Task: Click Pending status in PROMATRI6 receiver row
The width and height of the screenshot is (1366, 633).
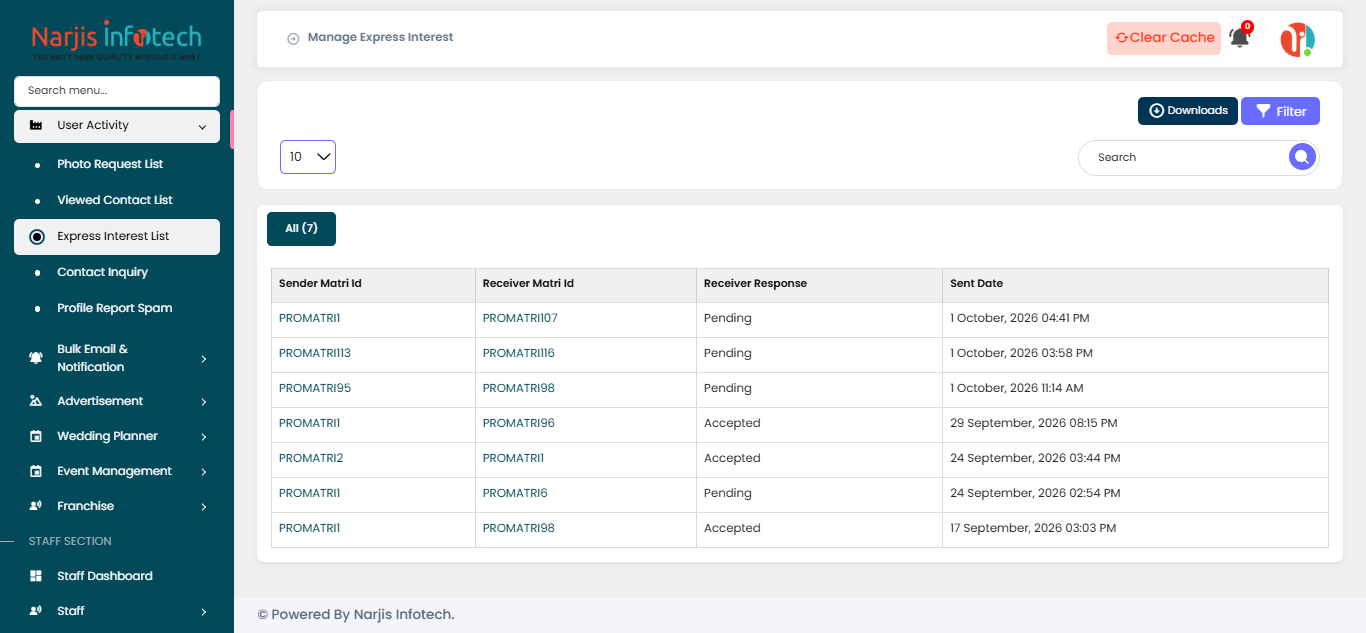Action: tap(728, 493)
